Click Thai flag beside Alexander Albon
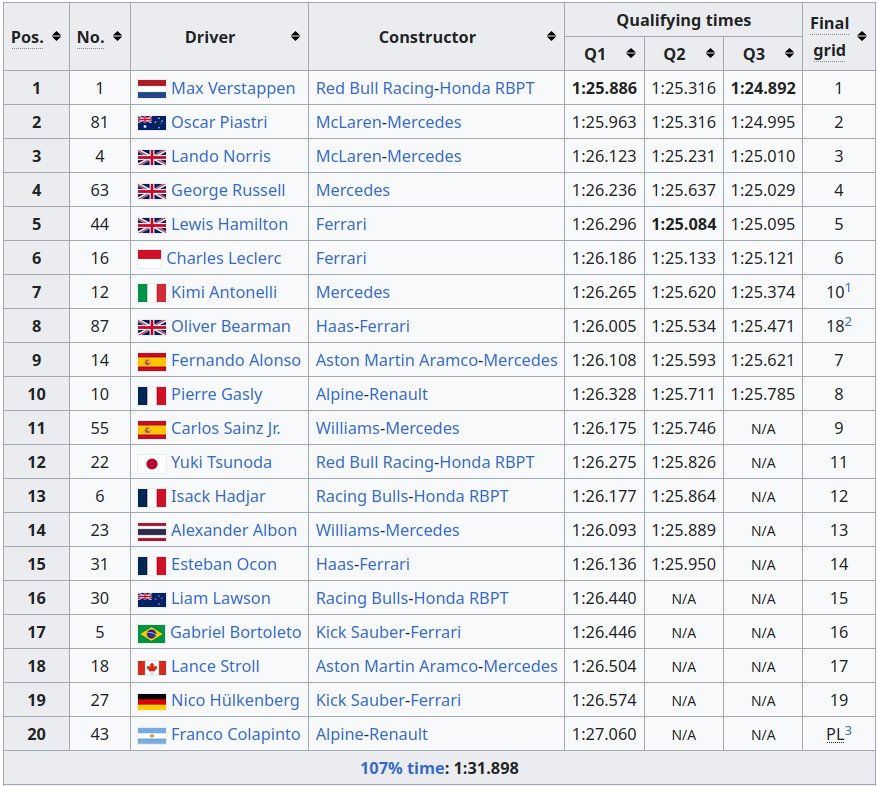This screenshot has height=786, width=878. coord(152,531)
